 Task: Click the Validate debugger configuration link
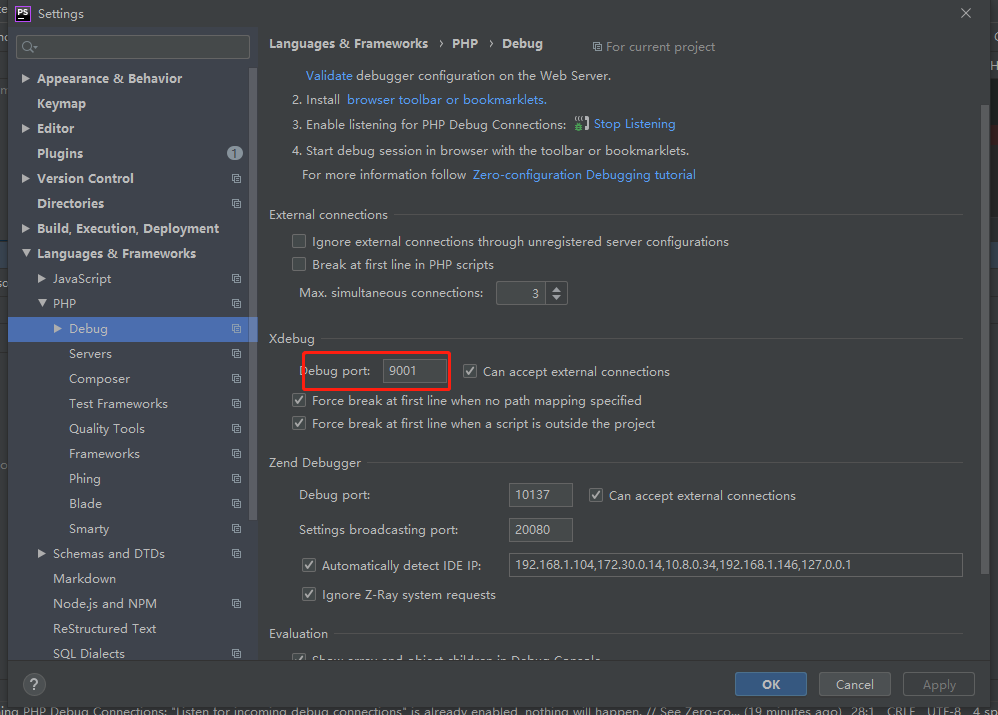(x=328, y=76)
